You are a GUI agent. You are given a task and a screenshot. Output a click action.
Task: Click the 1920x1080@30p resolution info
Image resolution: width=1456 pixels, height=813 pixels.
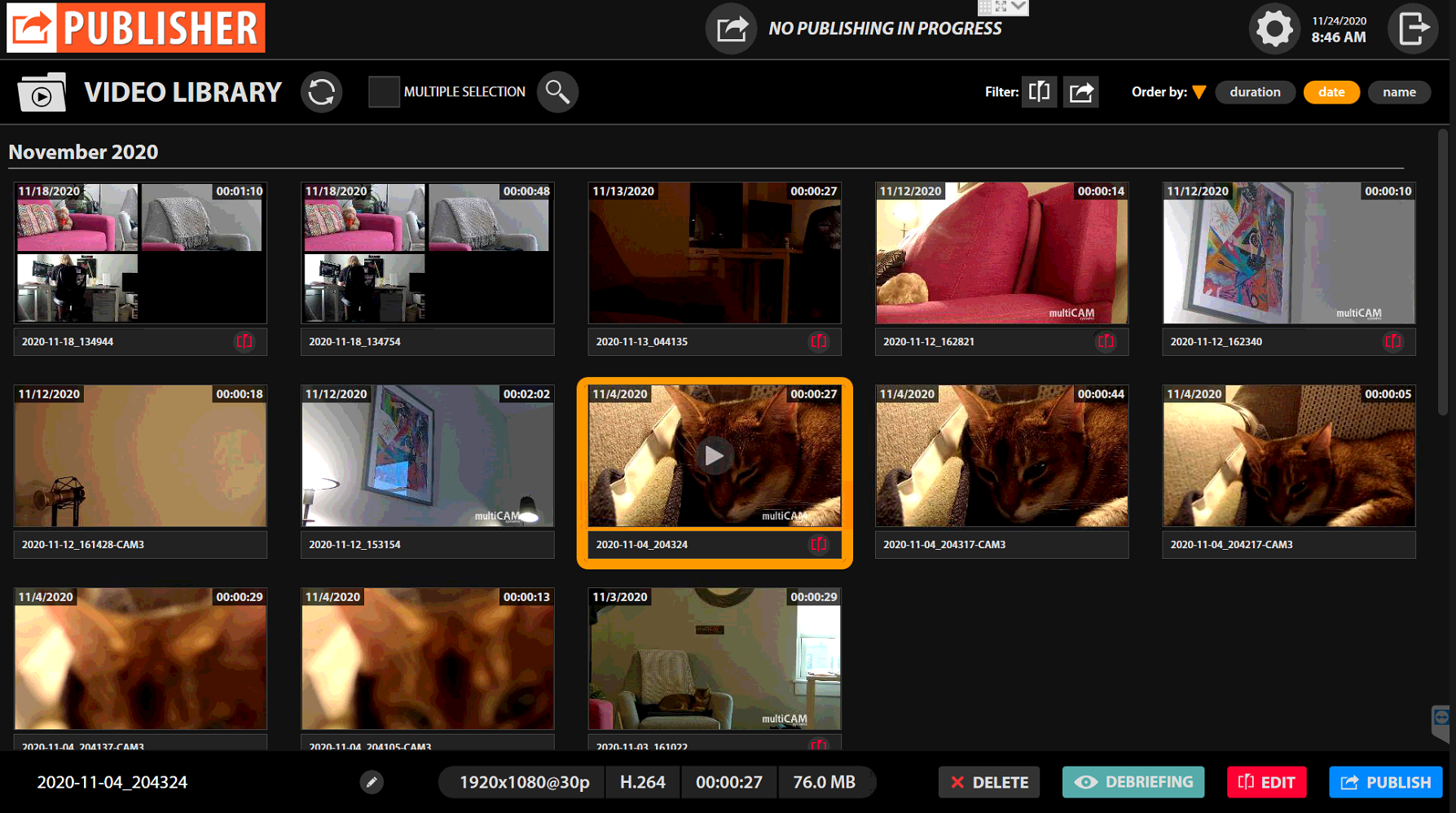(524, 782)
